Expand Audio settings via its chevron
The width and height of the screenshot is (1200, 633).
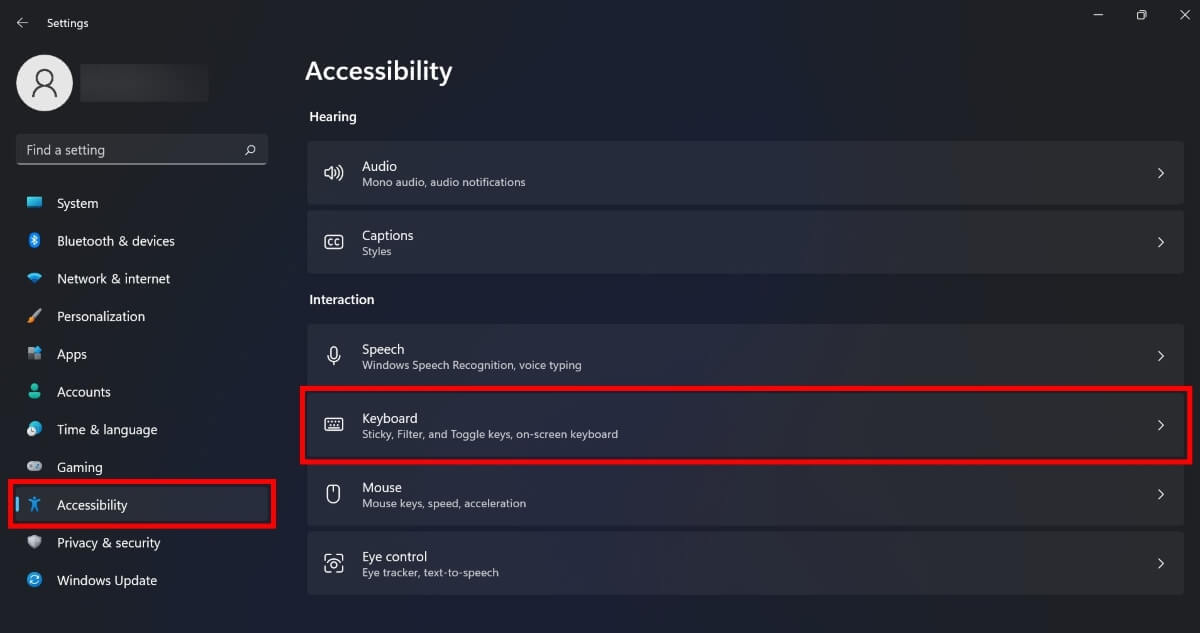pos(1161,173)
